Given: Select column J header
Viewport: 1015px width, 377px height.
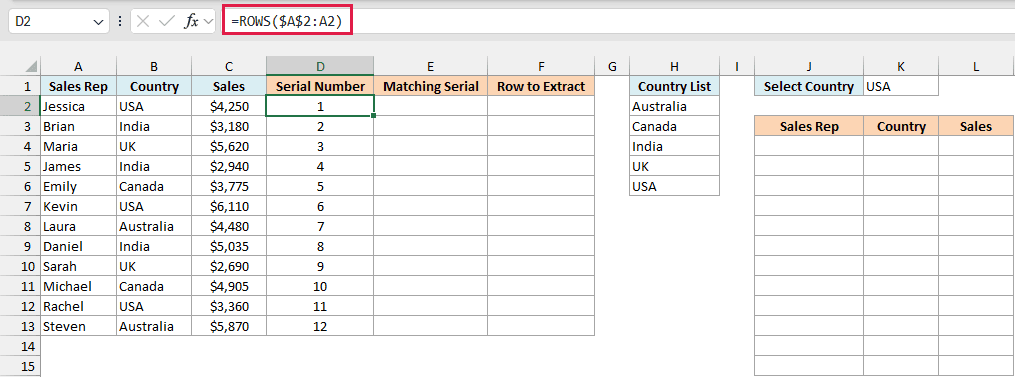Looking at the screenshot, I should point(809,66).
